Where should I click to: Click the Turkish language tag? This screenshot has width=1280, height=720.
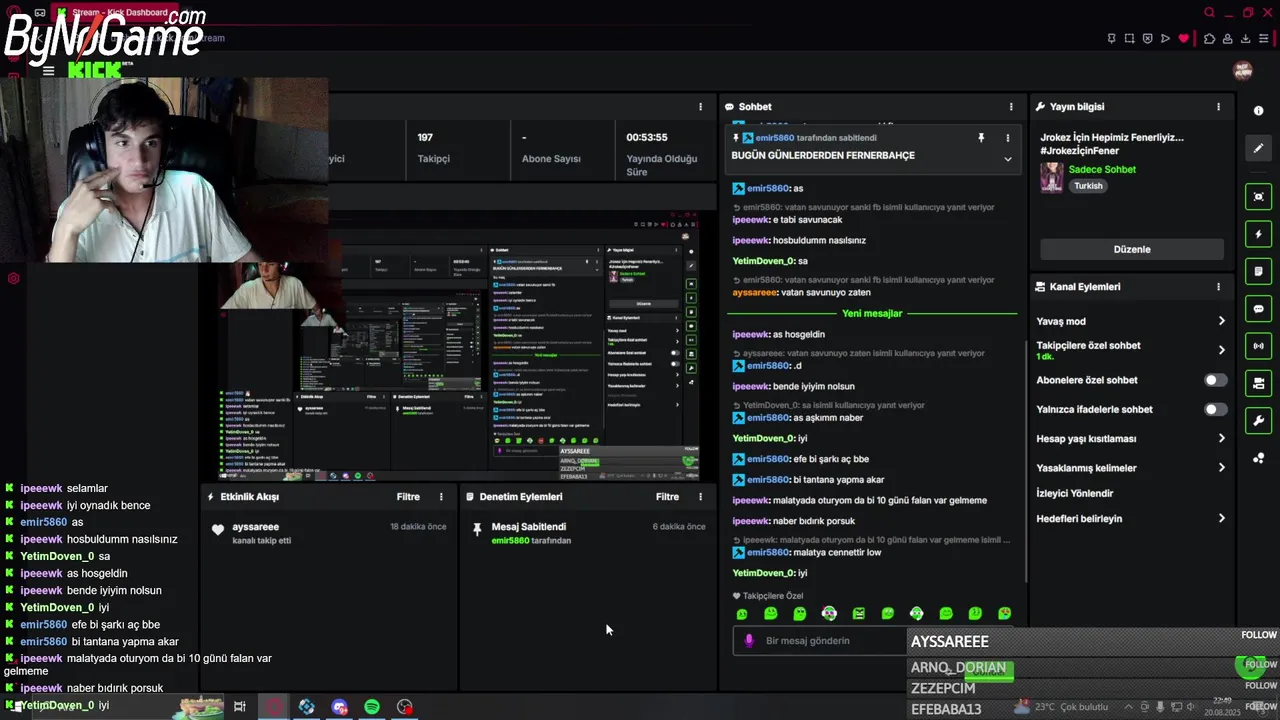pyautogui.click(x=1088, y=186)
